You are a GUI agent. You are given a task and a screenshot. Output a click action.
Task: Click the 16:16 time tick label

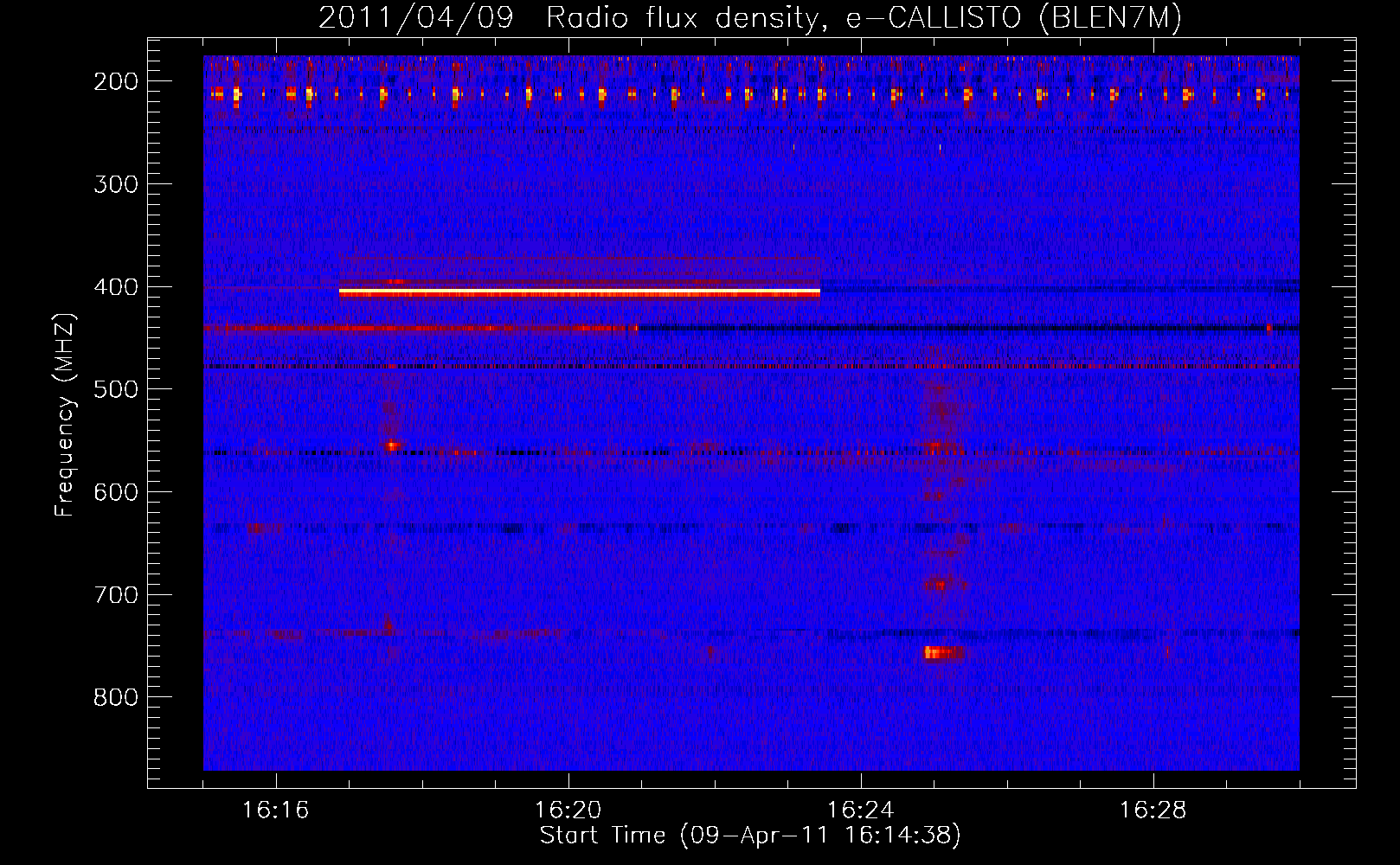coord(275,811)
